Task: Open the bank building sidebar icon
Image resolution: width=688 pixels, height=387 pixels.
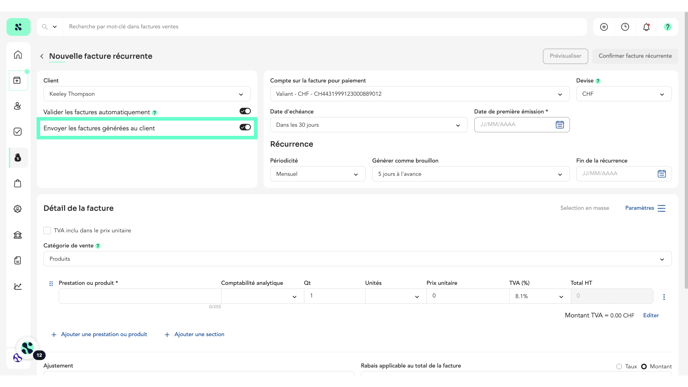Action: point(18,235)
